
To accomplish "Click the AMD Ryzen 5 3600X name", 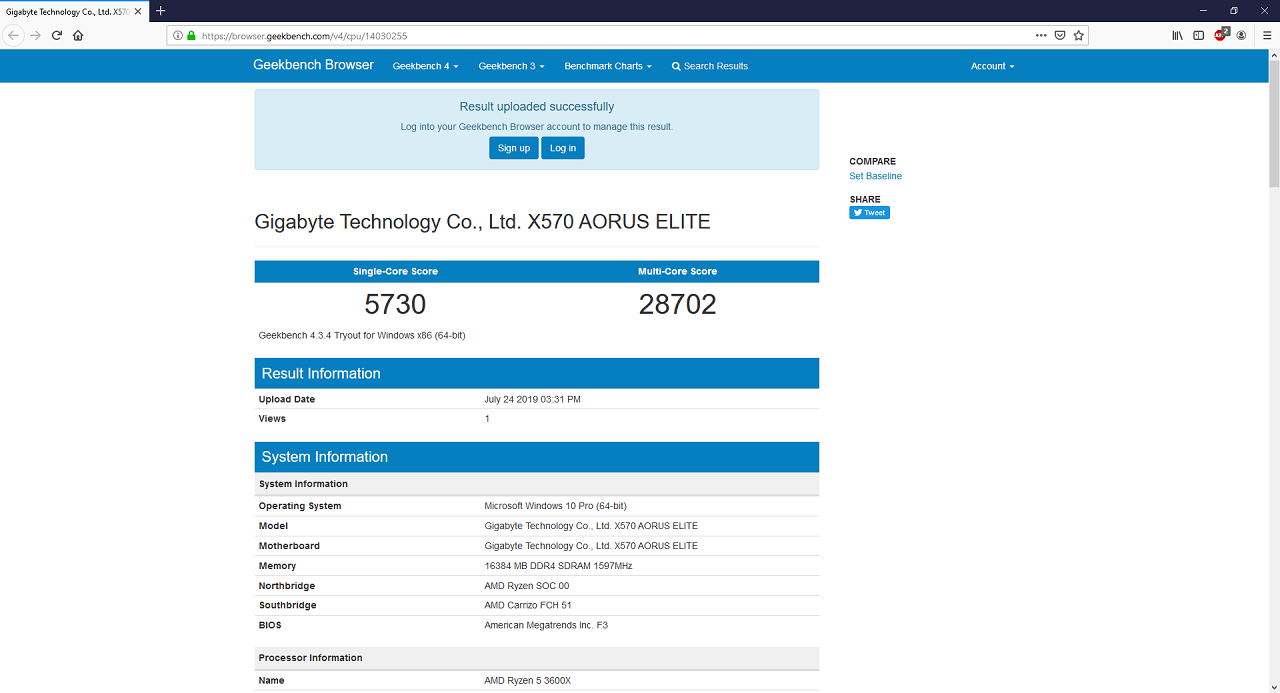I will point(527,681).
